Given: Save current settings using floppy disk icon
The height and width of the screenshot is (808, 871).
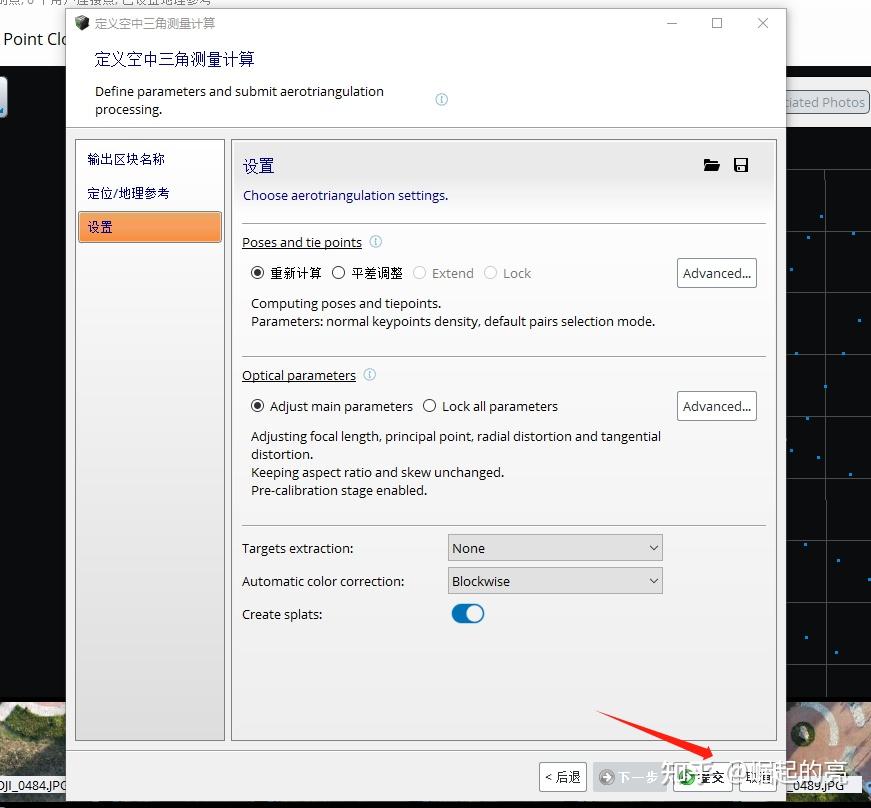Looking at the screenshot, I should point(741,165).
